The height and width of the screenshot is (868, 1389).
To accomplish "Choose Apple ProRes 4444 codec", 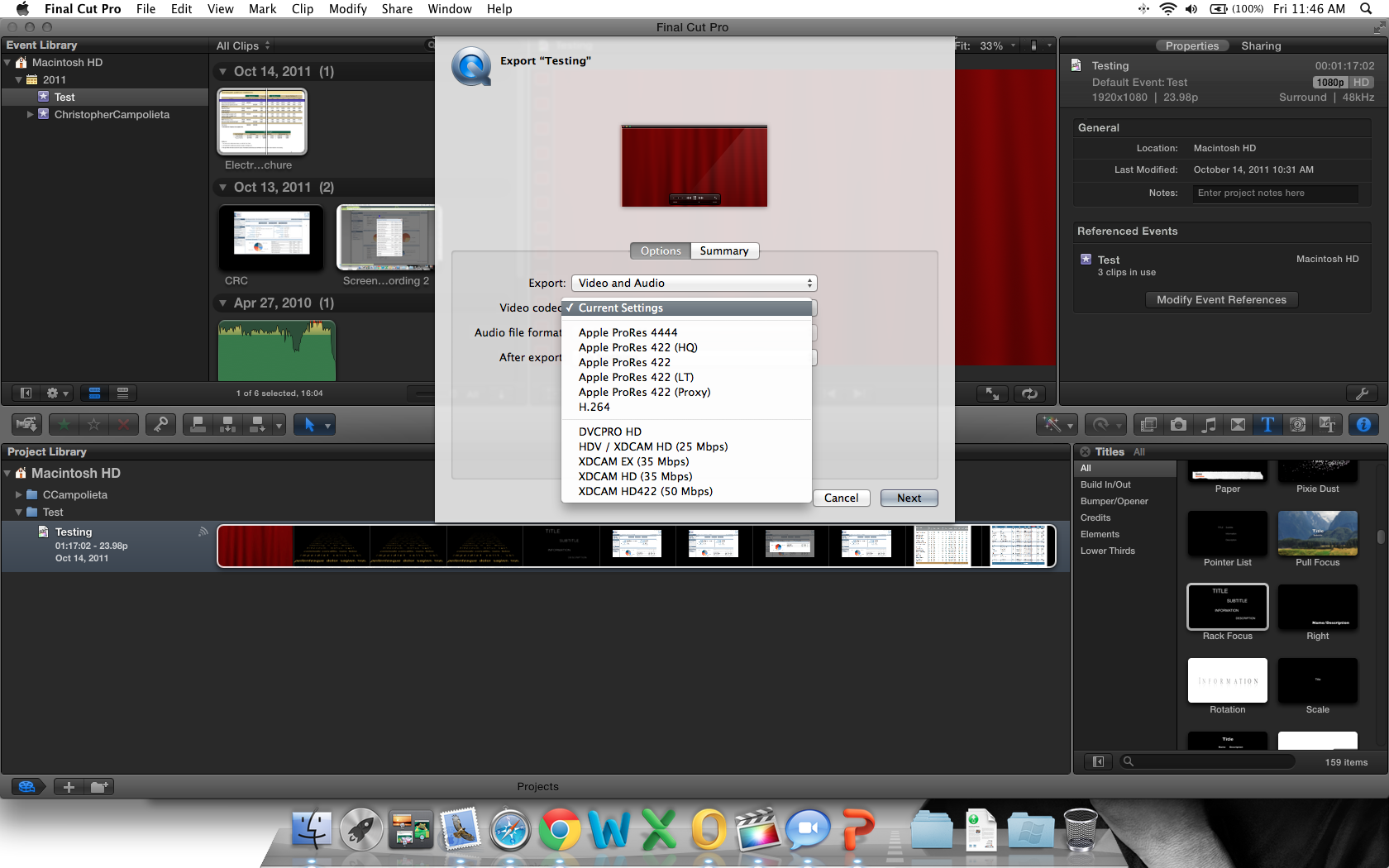I will (x=686, y=333).
